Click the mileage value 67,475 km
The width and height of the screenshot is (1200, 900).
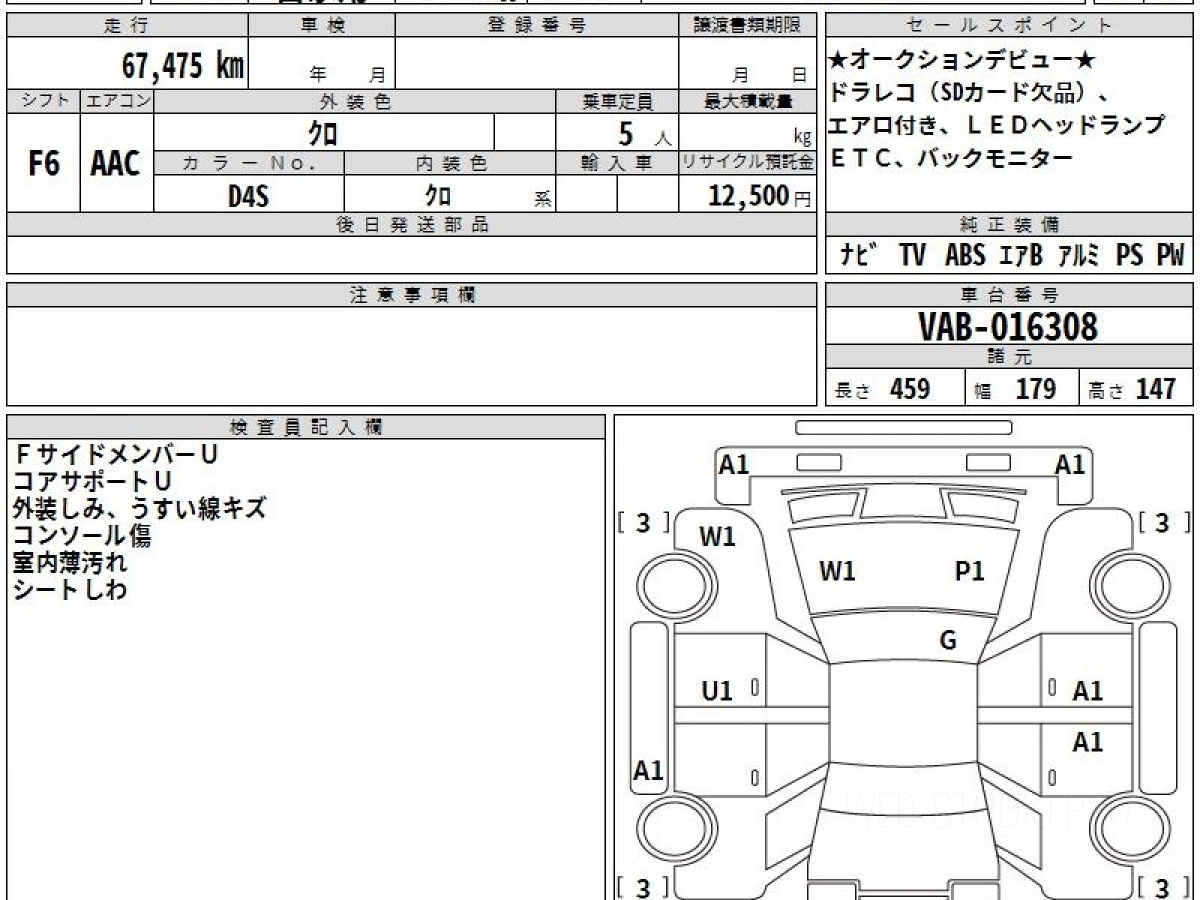pos(184,66)
